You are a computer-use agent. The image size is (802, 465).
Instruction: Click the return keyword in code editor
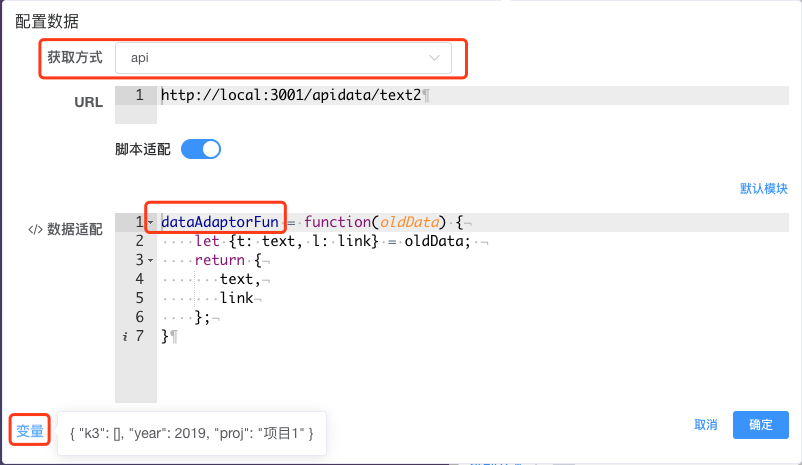point(219,260)
